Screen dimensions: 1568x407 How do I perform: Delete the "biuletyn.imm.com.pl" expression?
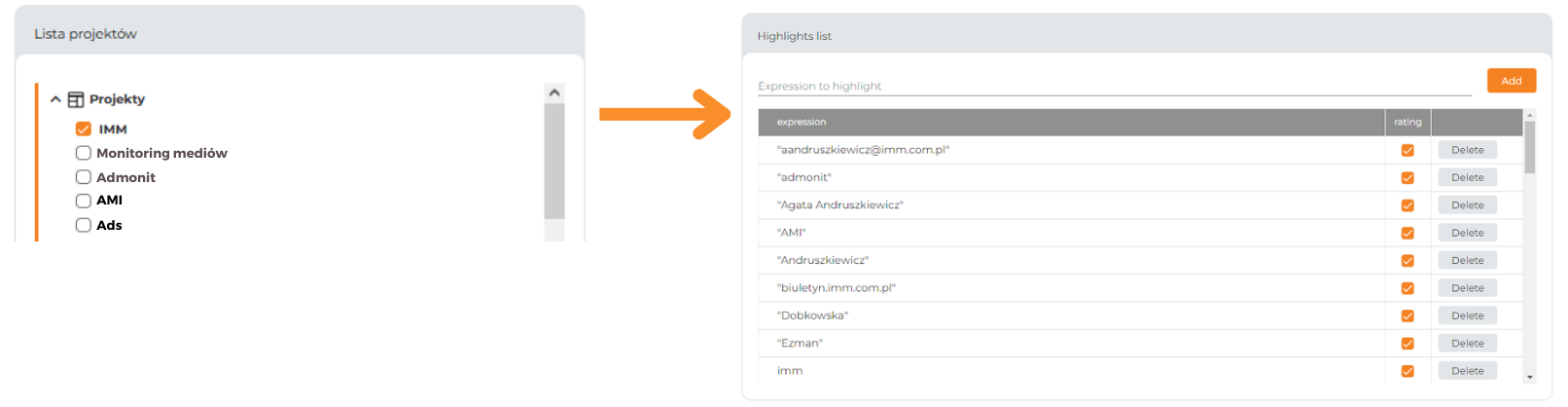coord(1468,288)
